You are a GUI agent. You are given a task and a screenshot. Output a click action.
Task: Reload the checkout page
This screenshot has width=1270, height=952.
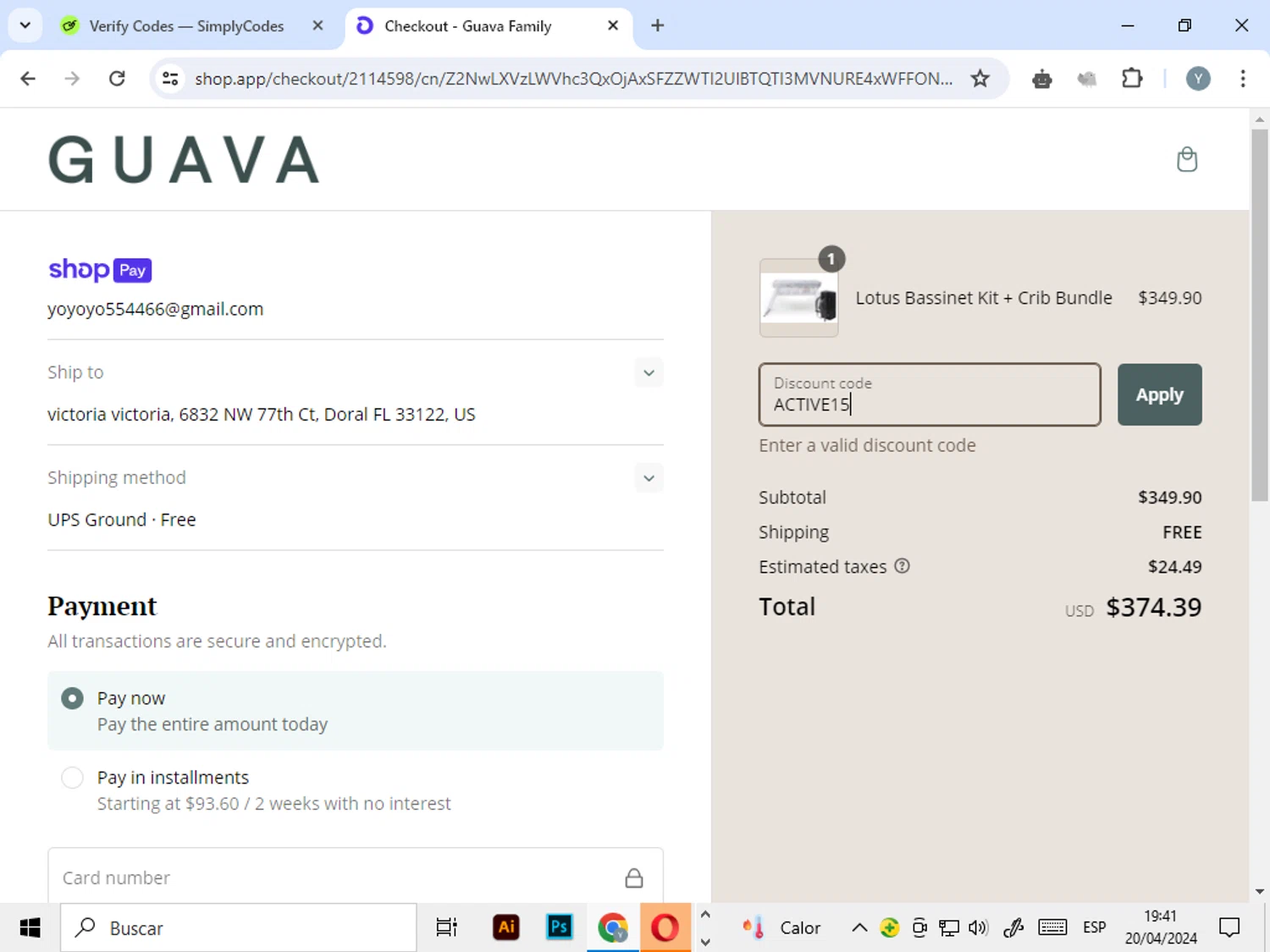click(117, 79)
